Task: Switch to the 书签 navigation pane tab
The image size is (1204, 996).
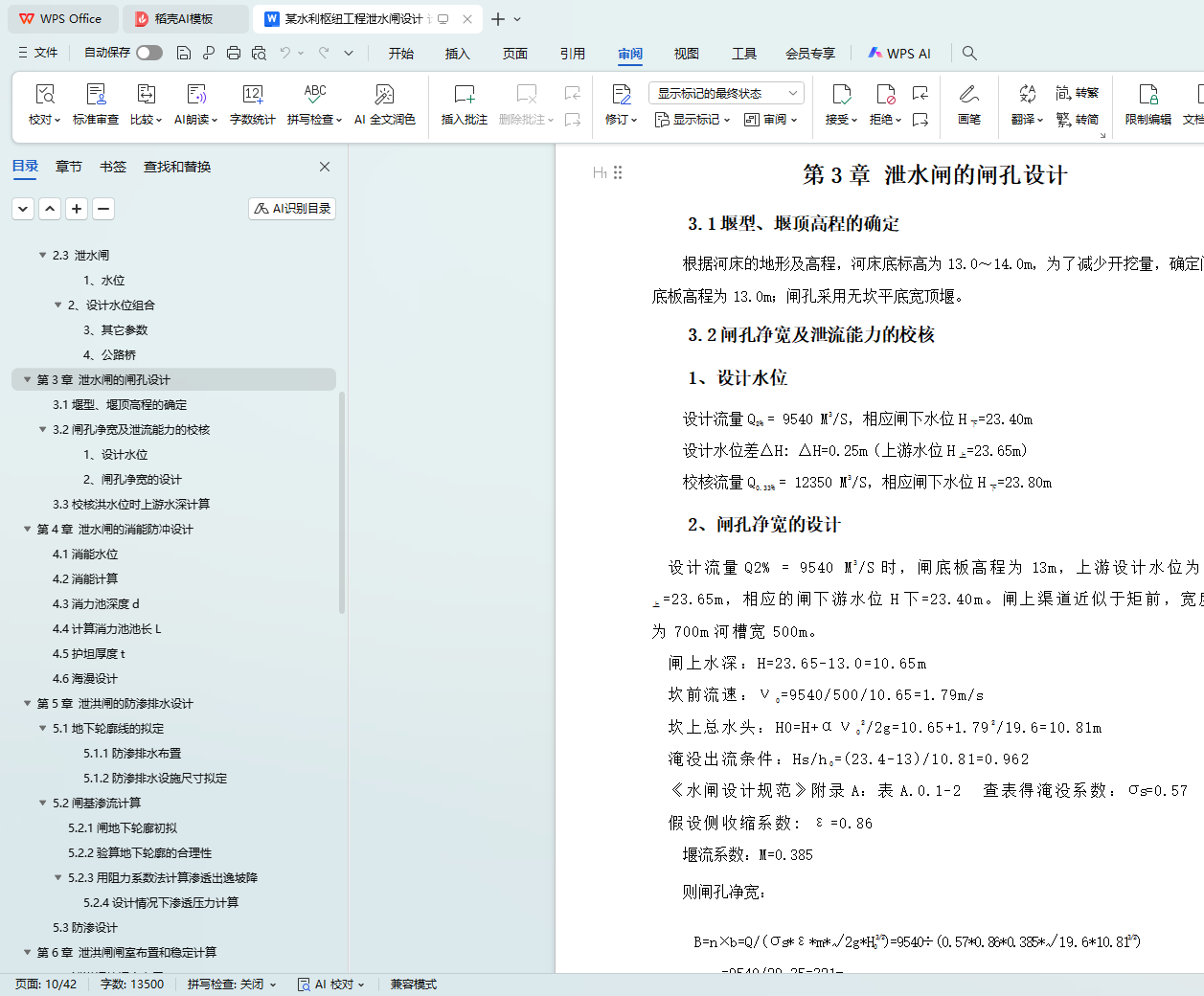Action: (x=113, y=167)
